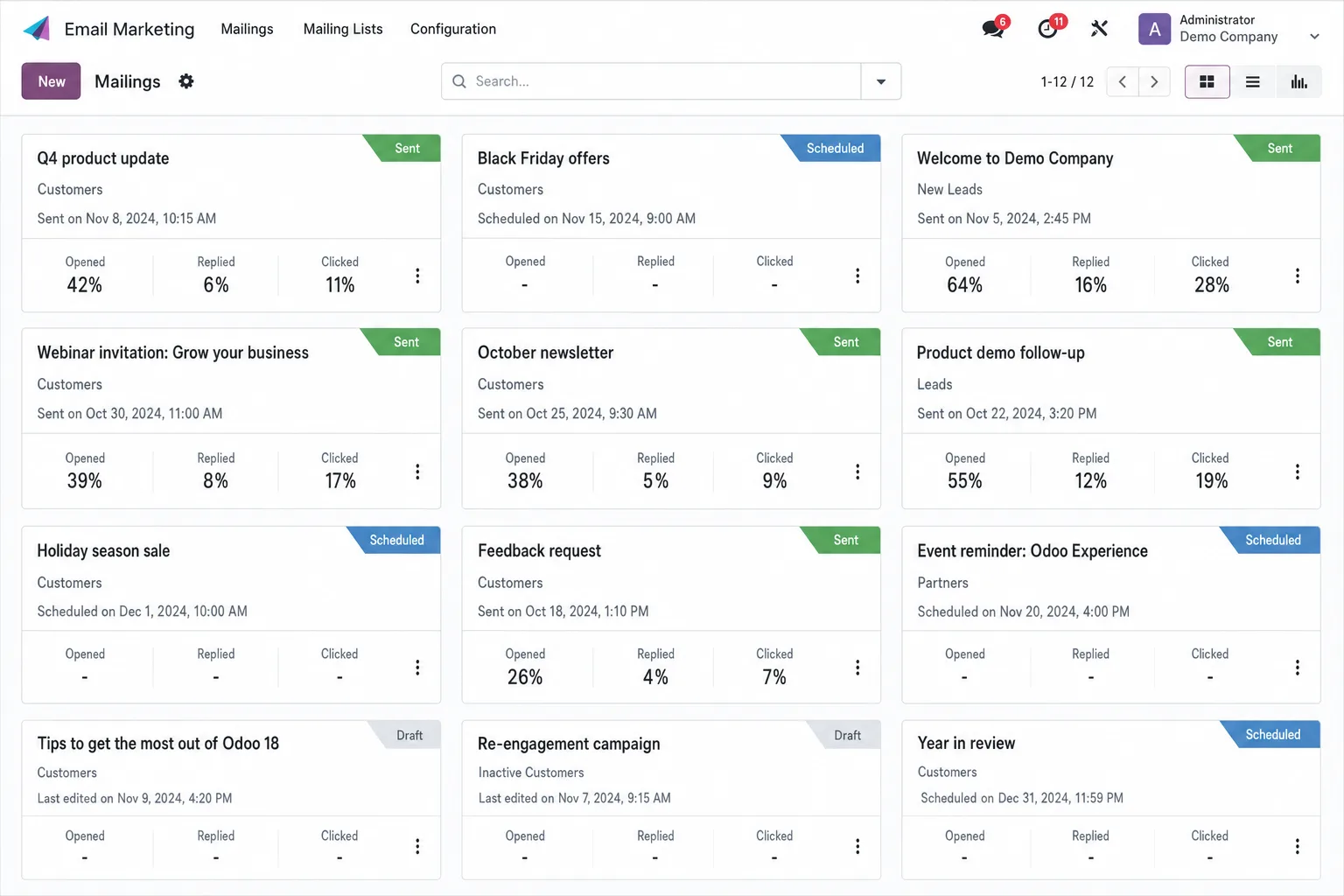Open options menu for Product demo follow-up
This screenshot has height=896, width=1344.
coord(1298,472)
